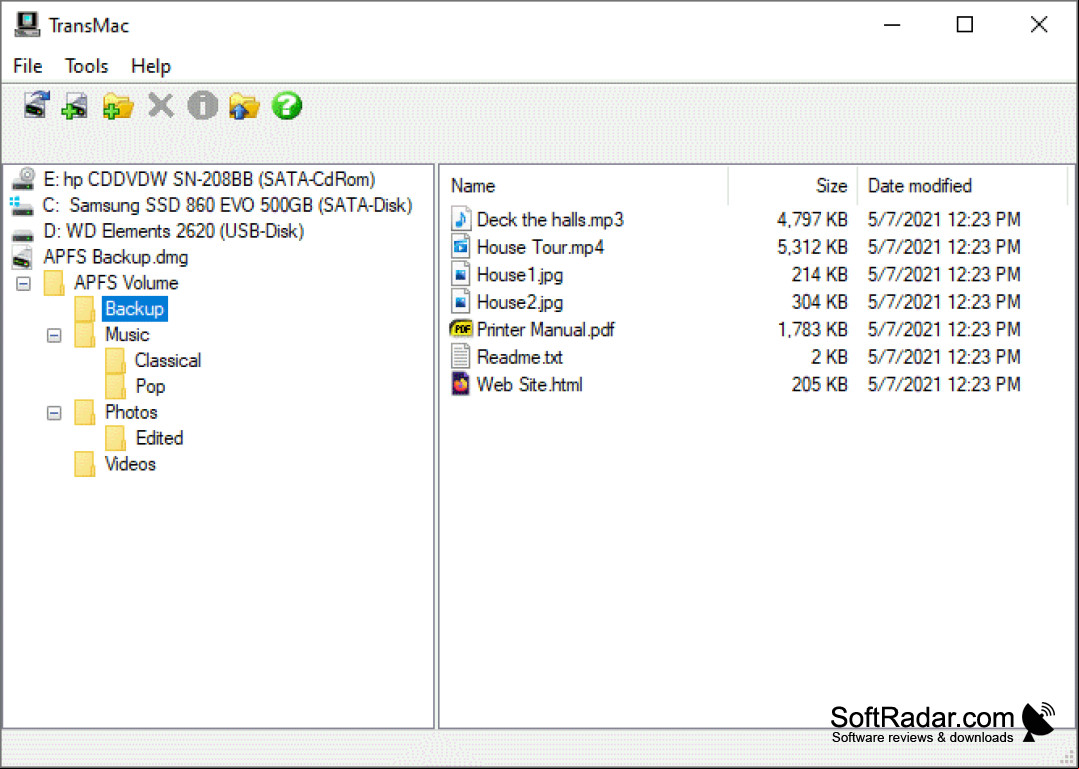Click the Pop folder icon
The image size is (1079, 769).
[116, 387]
